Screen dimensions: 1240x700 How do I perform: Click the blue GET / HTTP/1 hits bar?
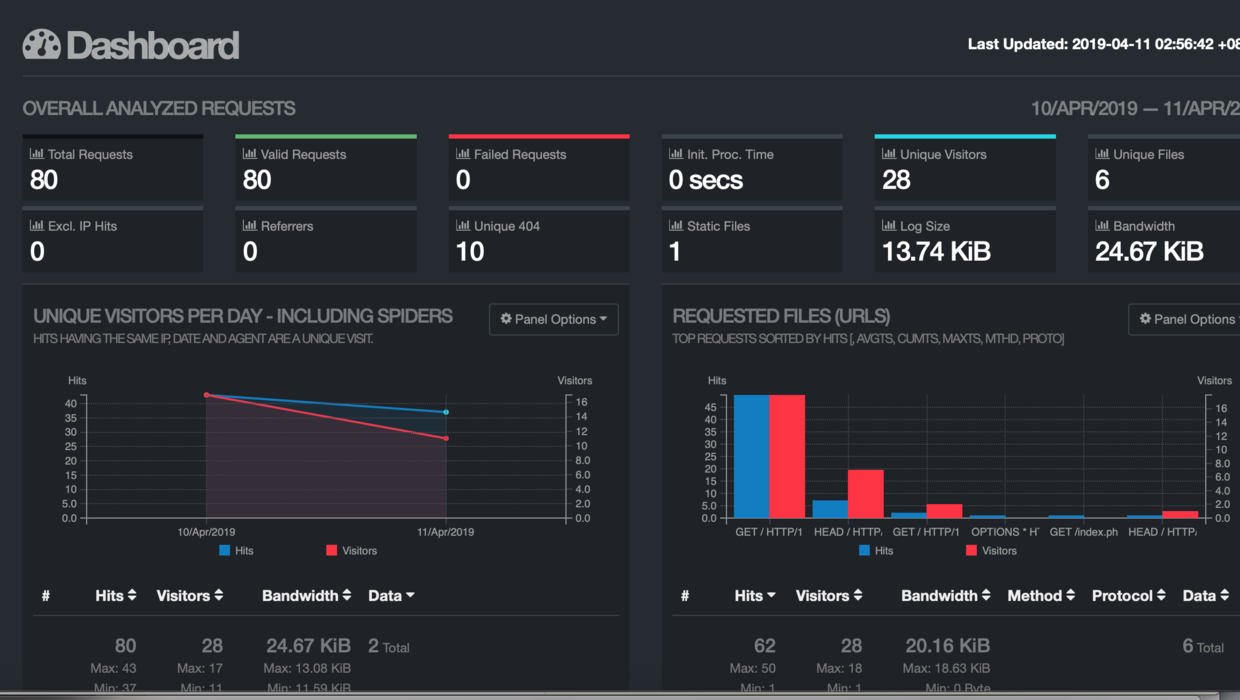[x=751, y=456]
